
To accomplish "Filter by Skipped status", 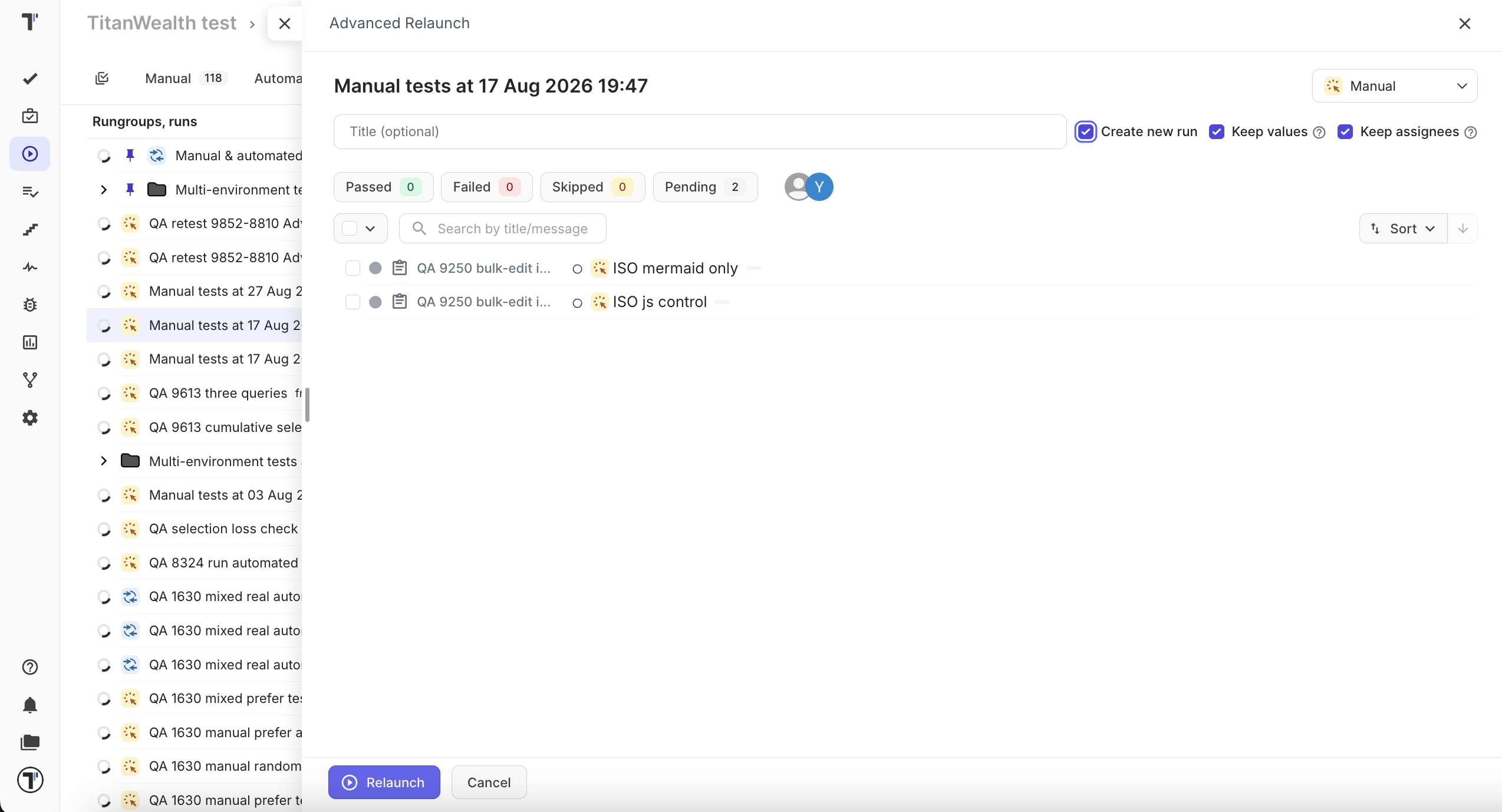I will (x=592, y=187).
